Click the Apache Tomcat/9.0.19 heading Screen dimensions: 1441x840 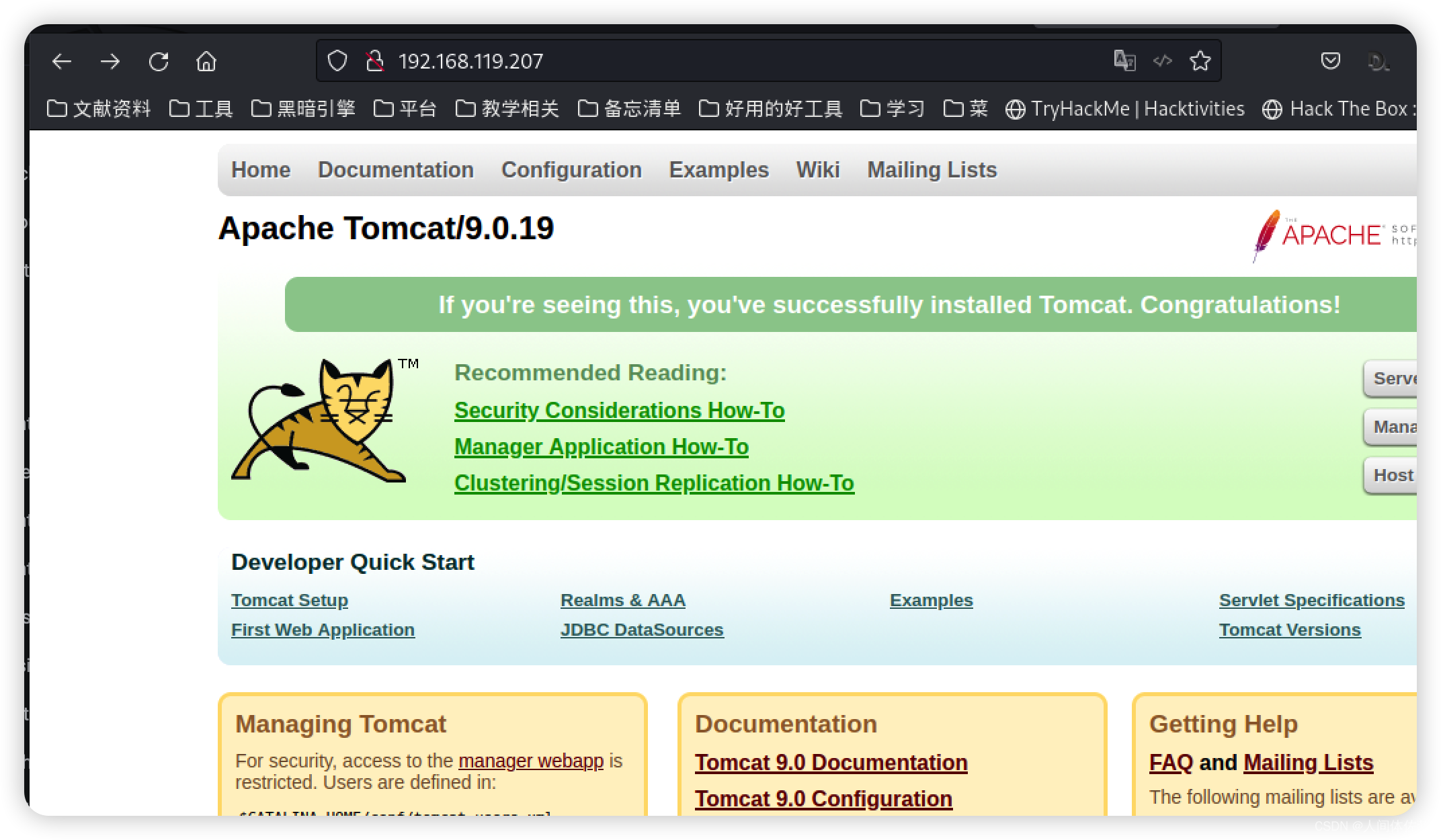(386, 228)
